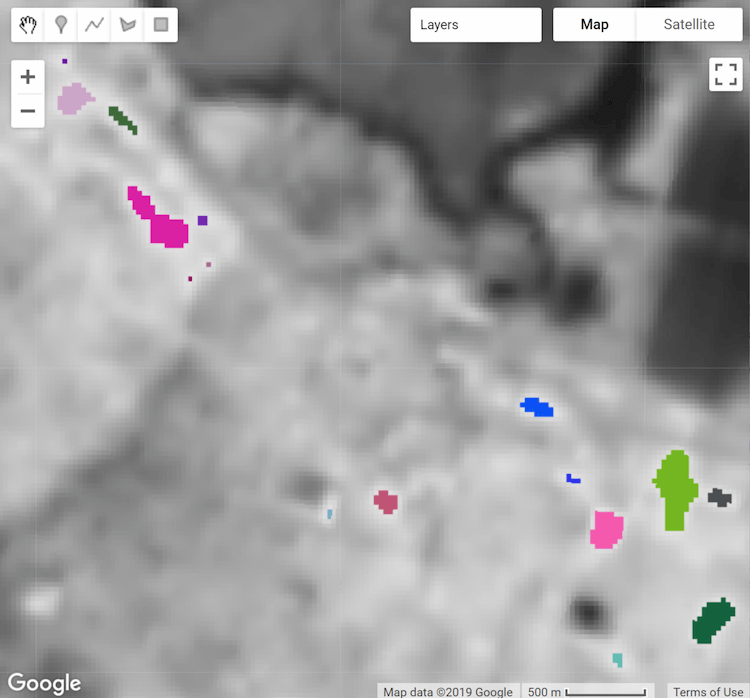Screen dimensions: 750x698
Task: Switch to Map view
Action: 594,25
